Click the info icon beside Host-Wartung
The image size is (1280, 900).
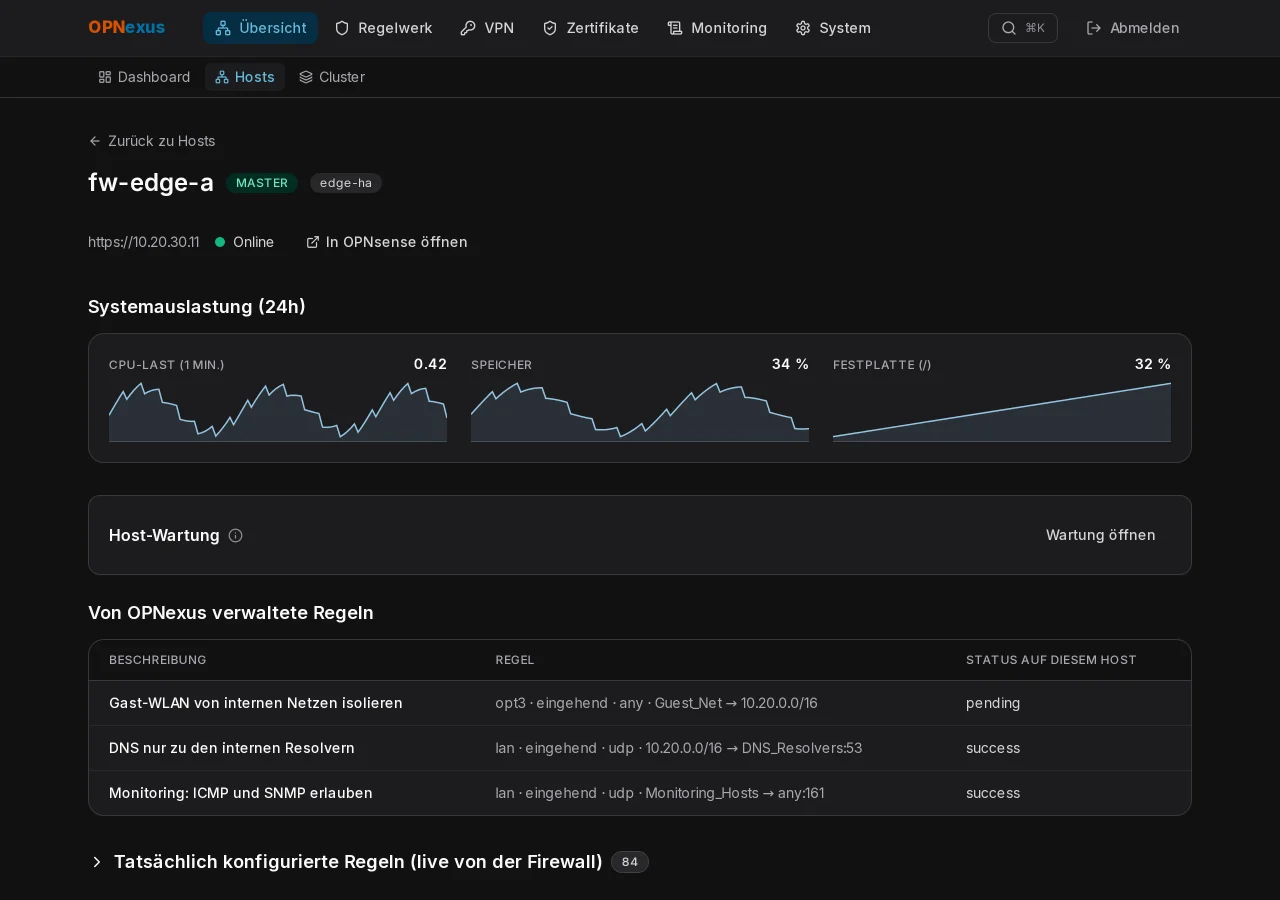coord(236,535)
